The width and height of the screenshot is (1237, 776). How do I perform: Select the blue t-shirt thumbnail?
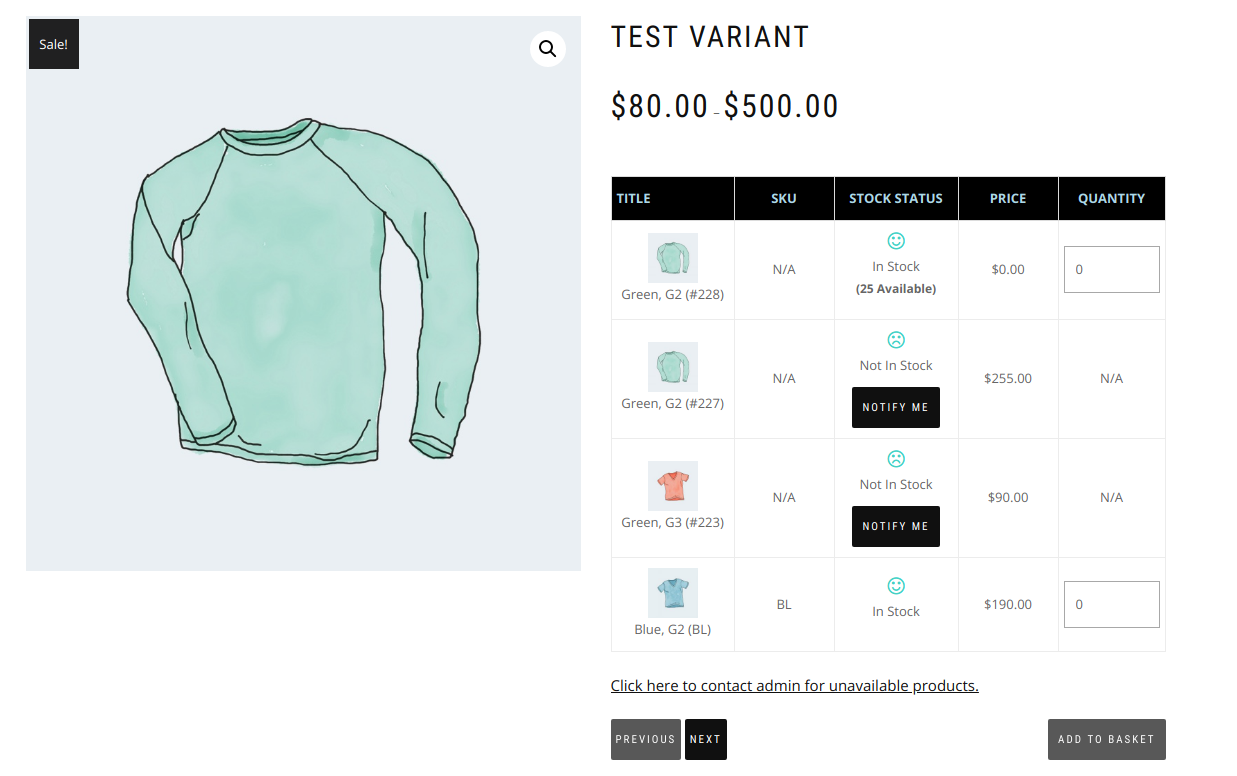click(x=673, y=593)
